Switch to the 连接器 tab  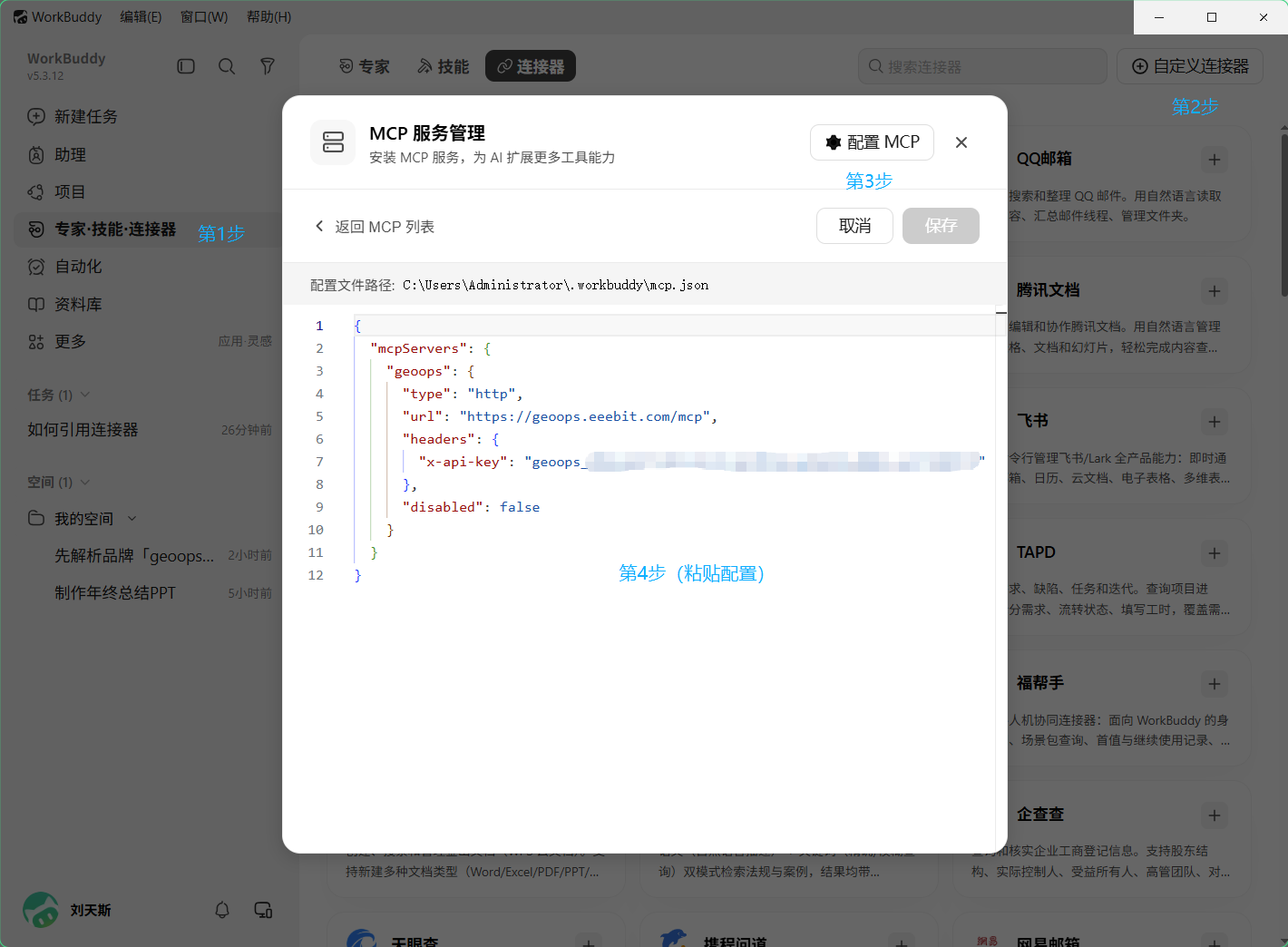tap(531, 66)
